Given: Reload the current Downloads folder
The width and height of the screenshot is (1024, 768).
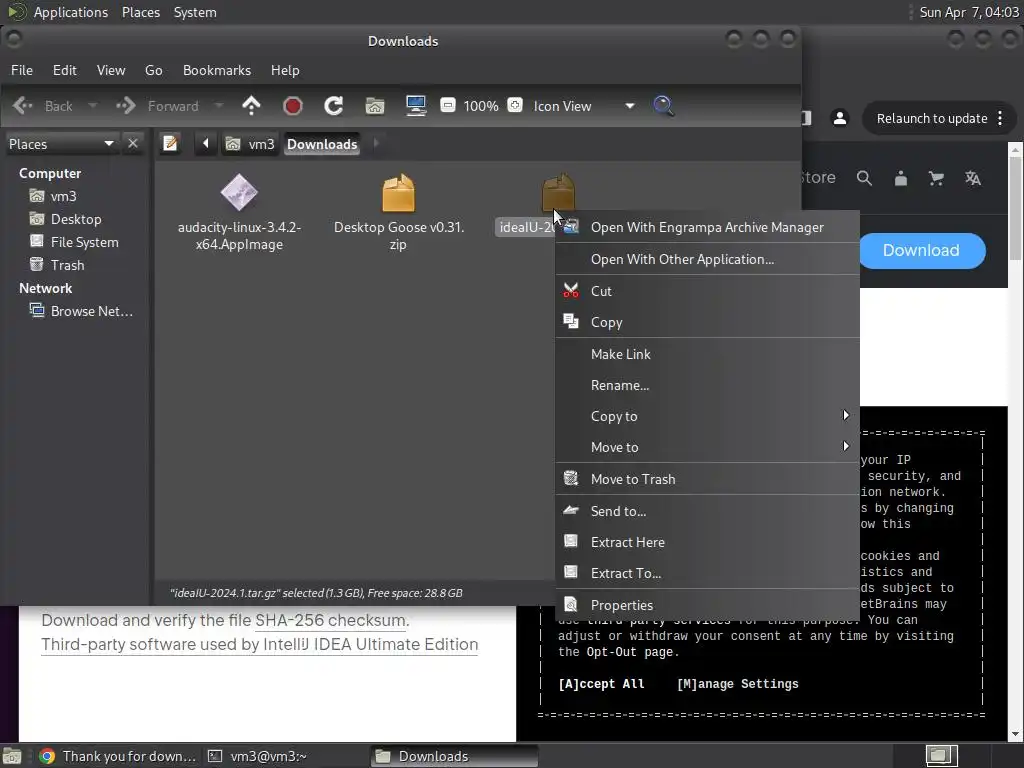Looking at the screenshot, I should (334, 106).
